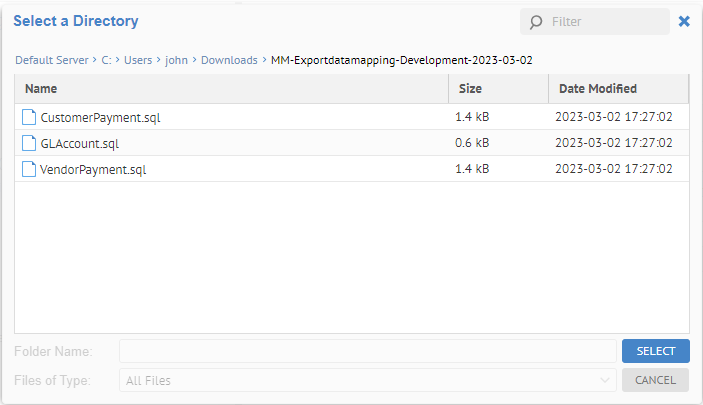Click into the Folder Name field
This screenshot has height=405, width=703.
[x=367, y=351]
